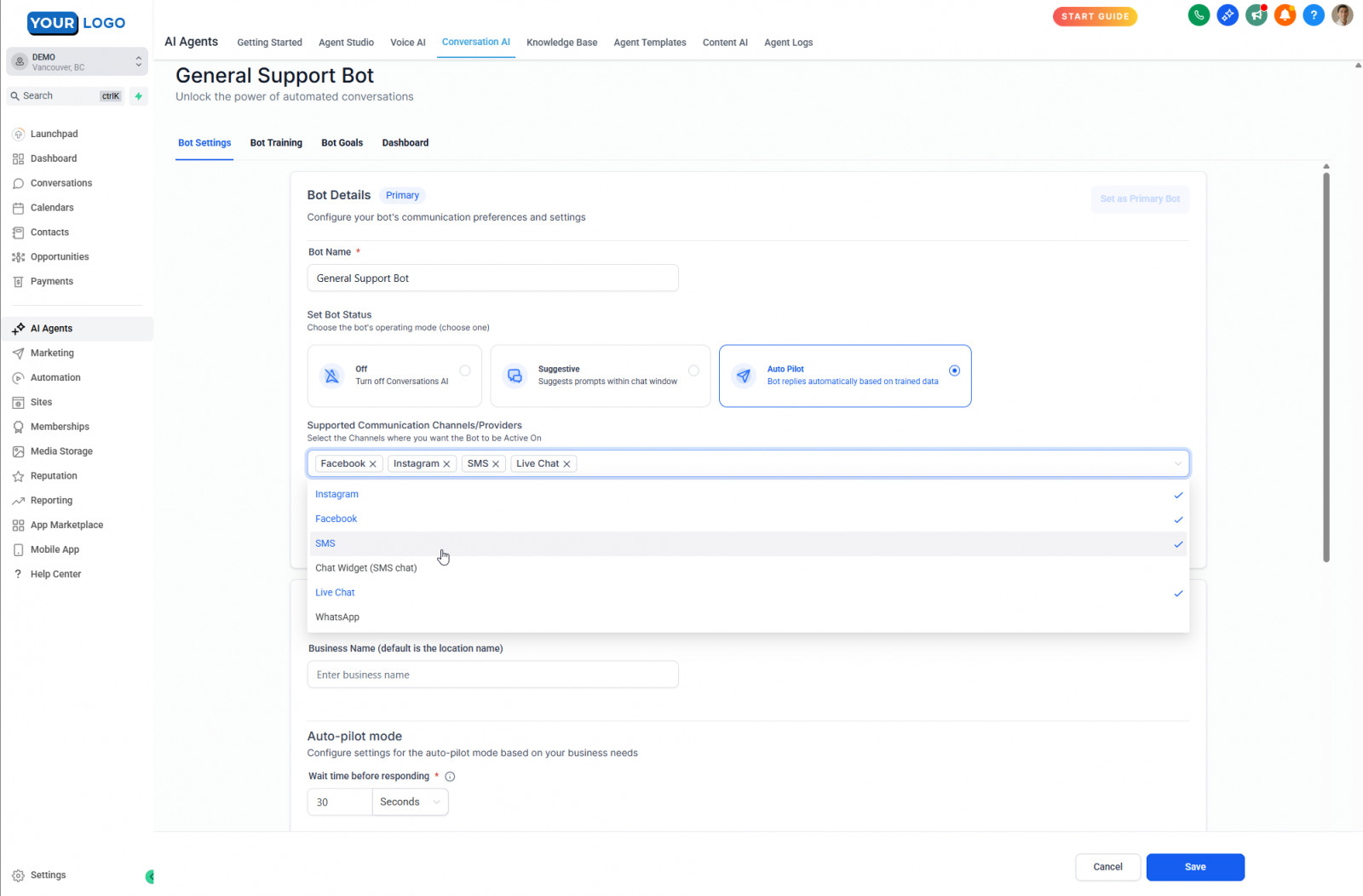
Task: Collapse the communication channels dropdown arrow
Action: [1177, 464]
